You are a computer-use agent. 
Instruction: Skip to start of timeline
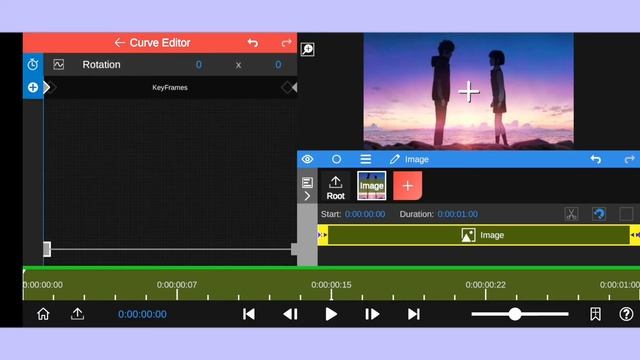click(x=249, y=314)
